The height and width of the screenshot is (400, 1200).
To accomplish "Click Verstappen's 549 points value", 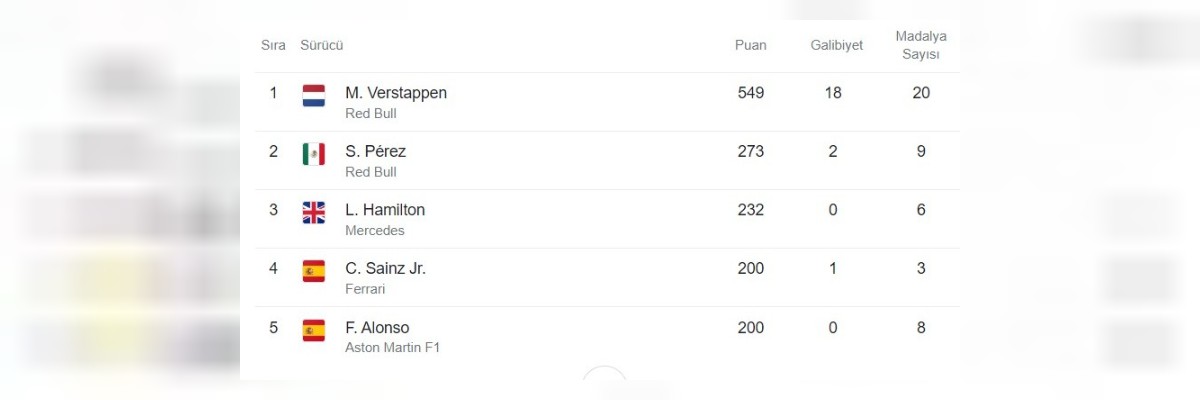I will point(750,93).
